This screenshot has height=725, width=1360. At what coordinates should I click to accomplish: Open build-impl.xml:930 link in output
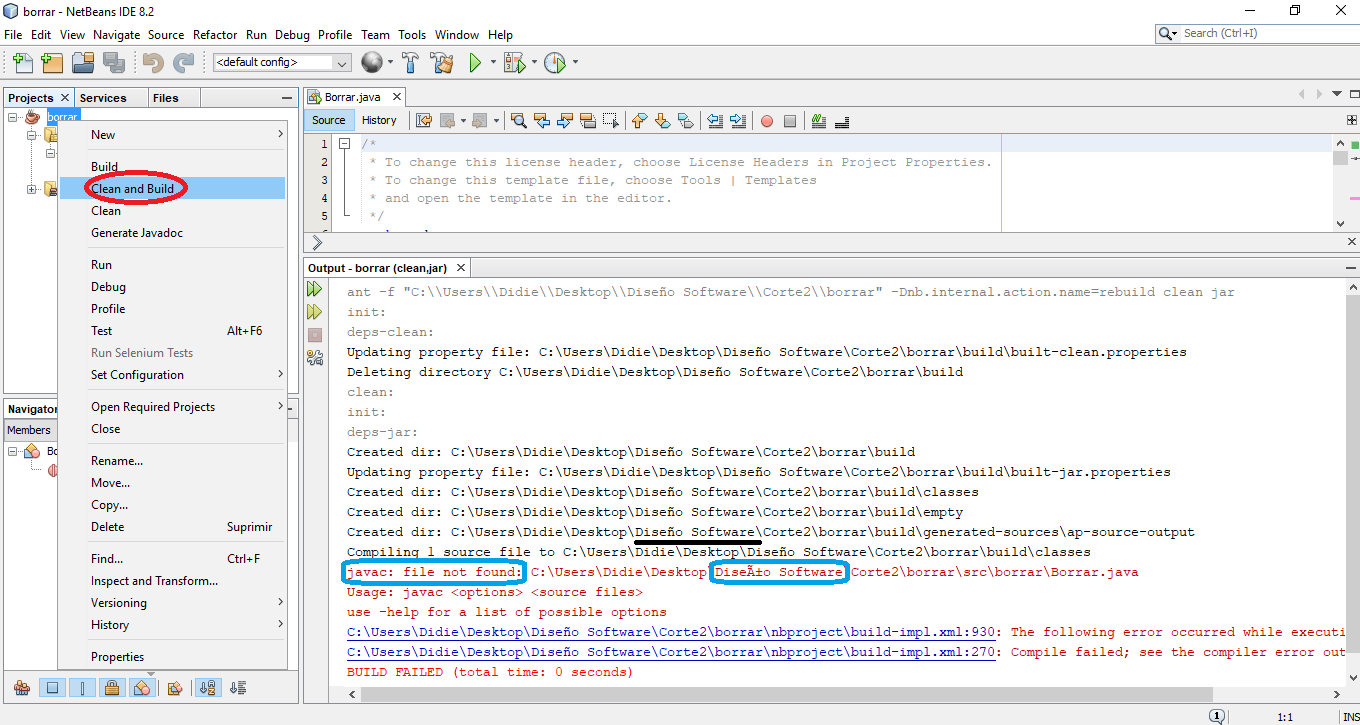pos(671,632)
